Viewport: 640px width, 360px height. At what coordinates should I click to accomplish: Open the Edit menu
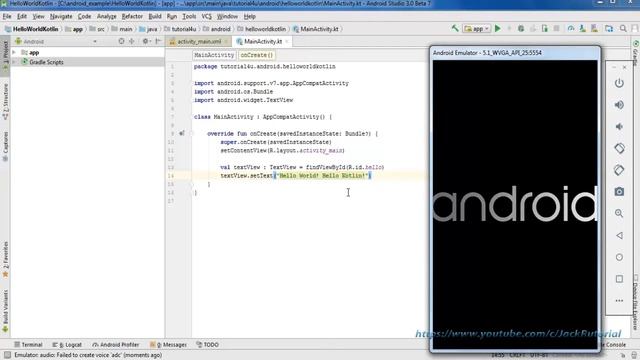coord(22,16)
